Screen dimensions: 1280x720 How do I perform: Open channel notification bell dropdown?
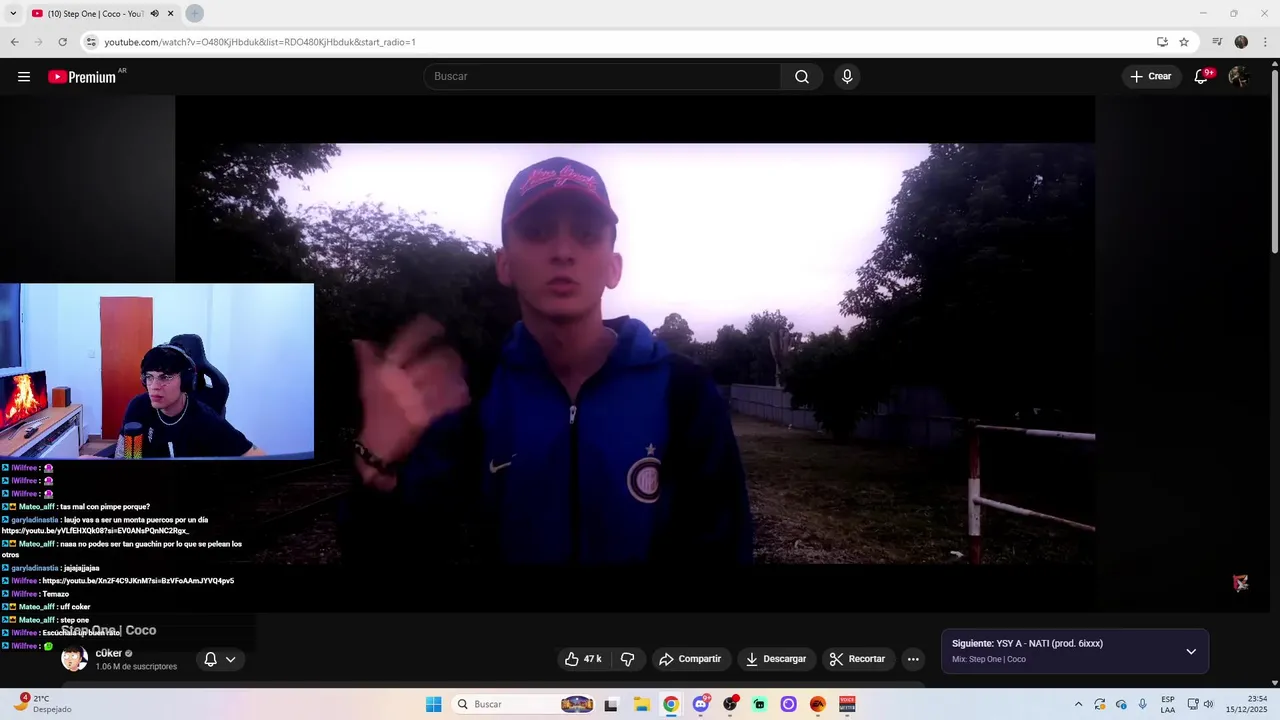220,659
